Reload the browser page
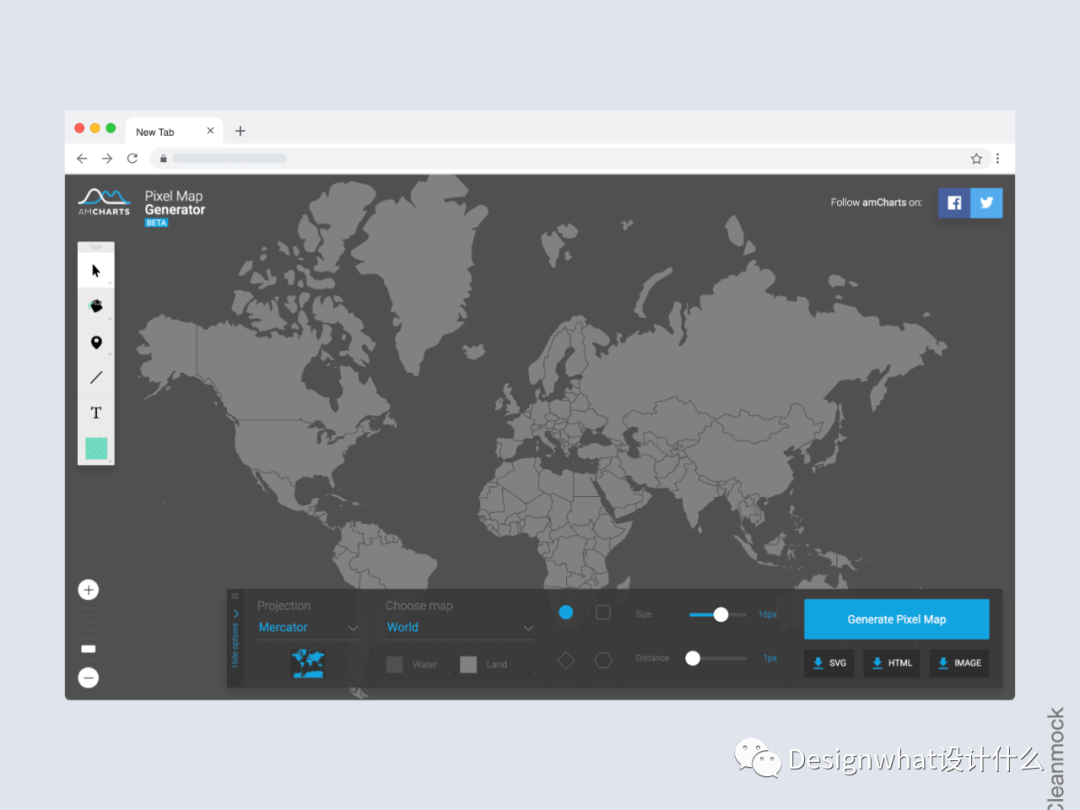Image resolution: width=1080 pixels, height=810 pixels. click(132, 158)
